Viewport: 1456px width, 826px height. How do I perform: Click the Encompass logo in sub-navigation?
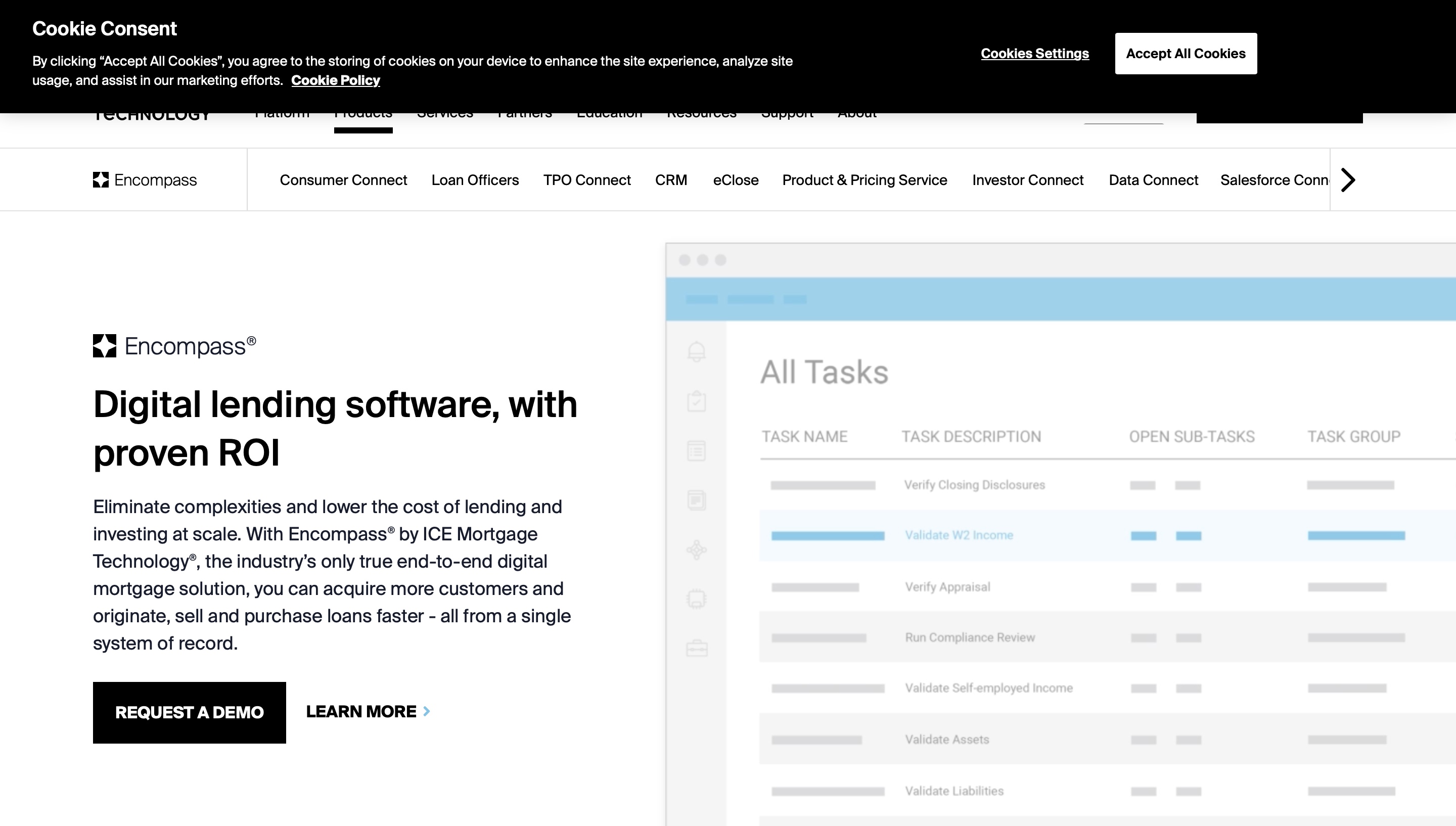point(145,180)
